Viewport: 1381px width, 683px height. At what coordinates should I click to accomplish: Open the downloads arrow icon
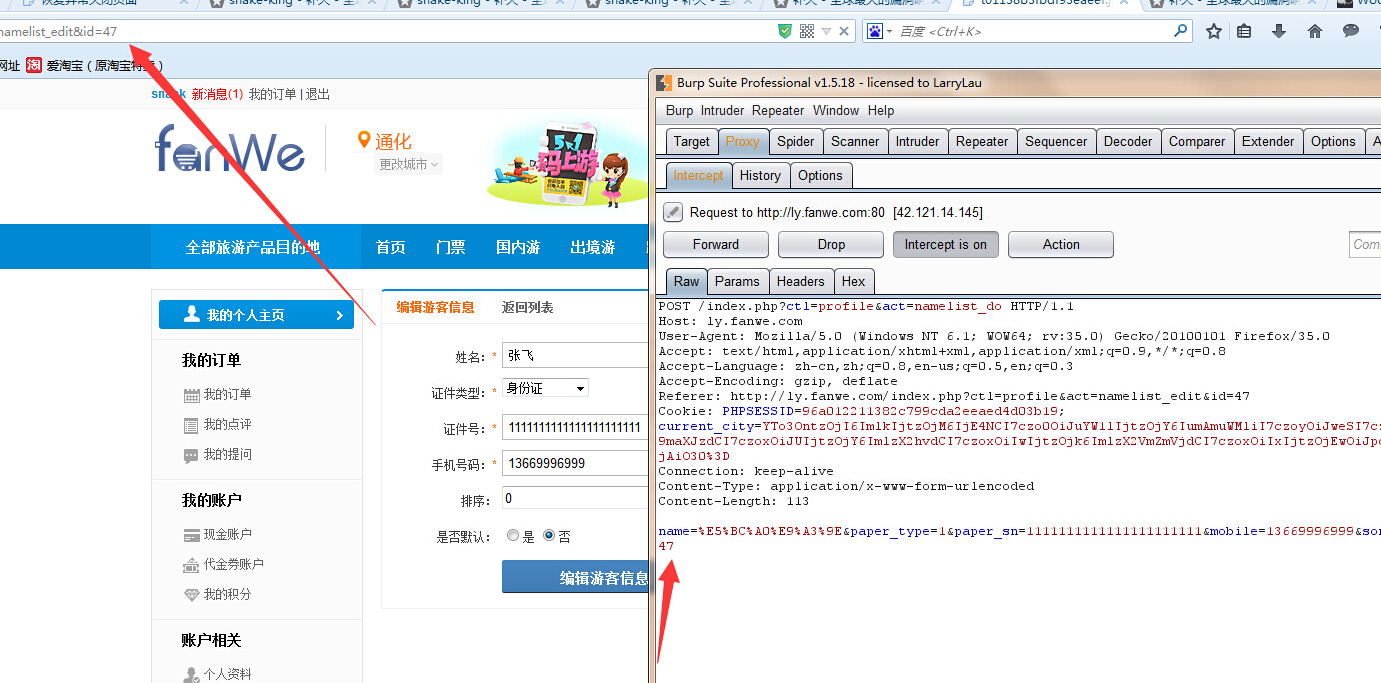pos(1279,31)
